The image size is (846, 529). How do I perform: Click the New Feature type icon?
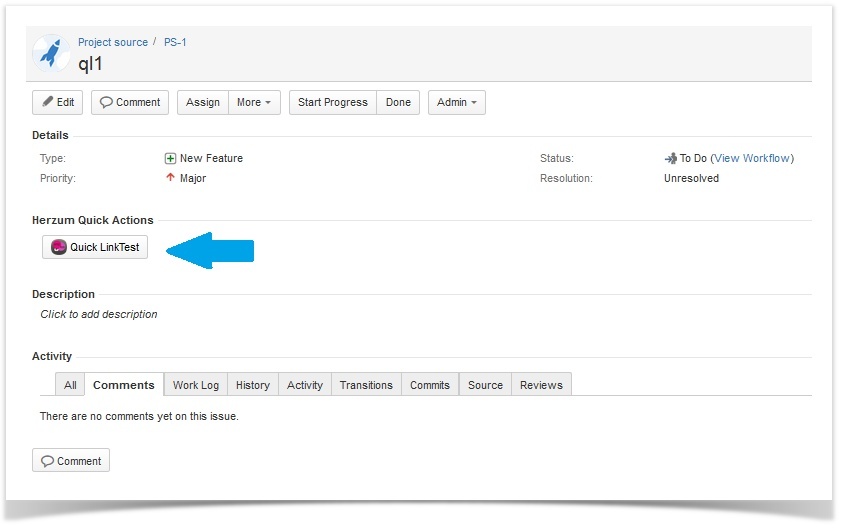pos(170,158)
